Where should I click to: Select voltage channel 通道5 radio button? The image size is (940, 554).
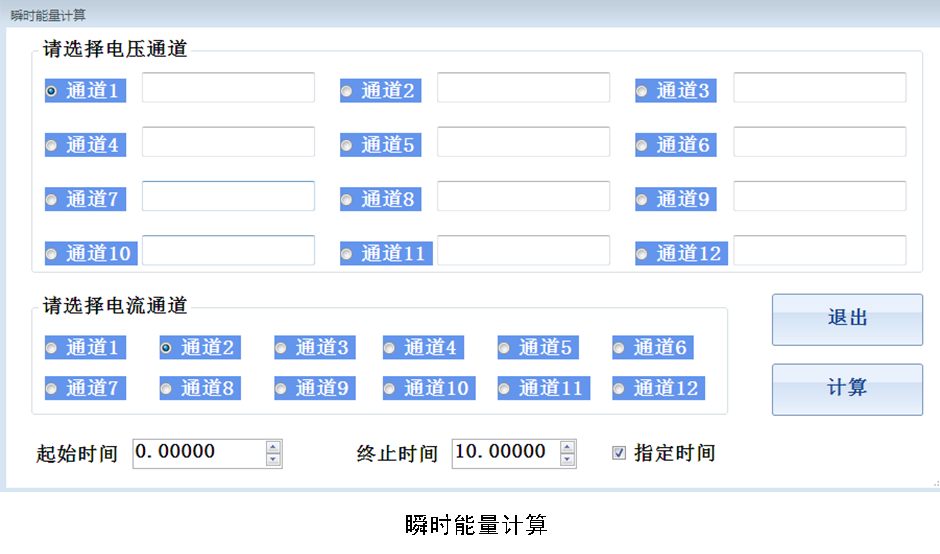[347, 146]
